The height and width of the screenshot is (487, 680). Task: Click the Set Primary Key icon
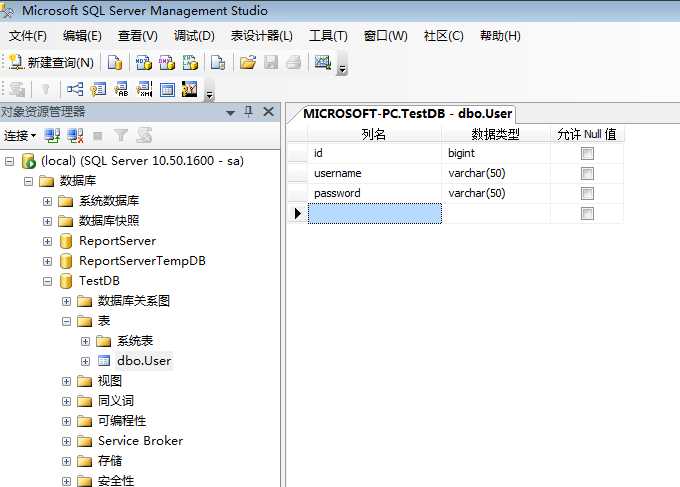(x=45, y=90)
